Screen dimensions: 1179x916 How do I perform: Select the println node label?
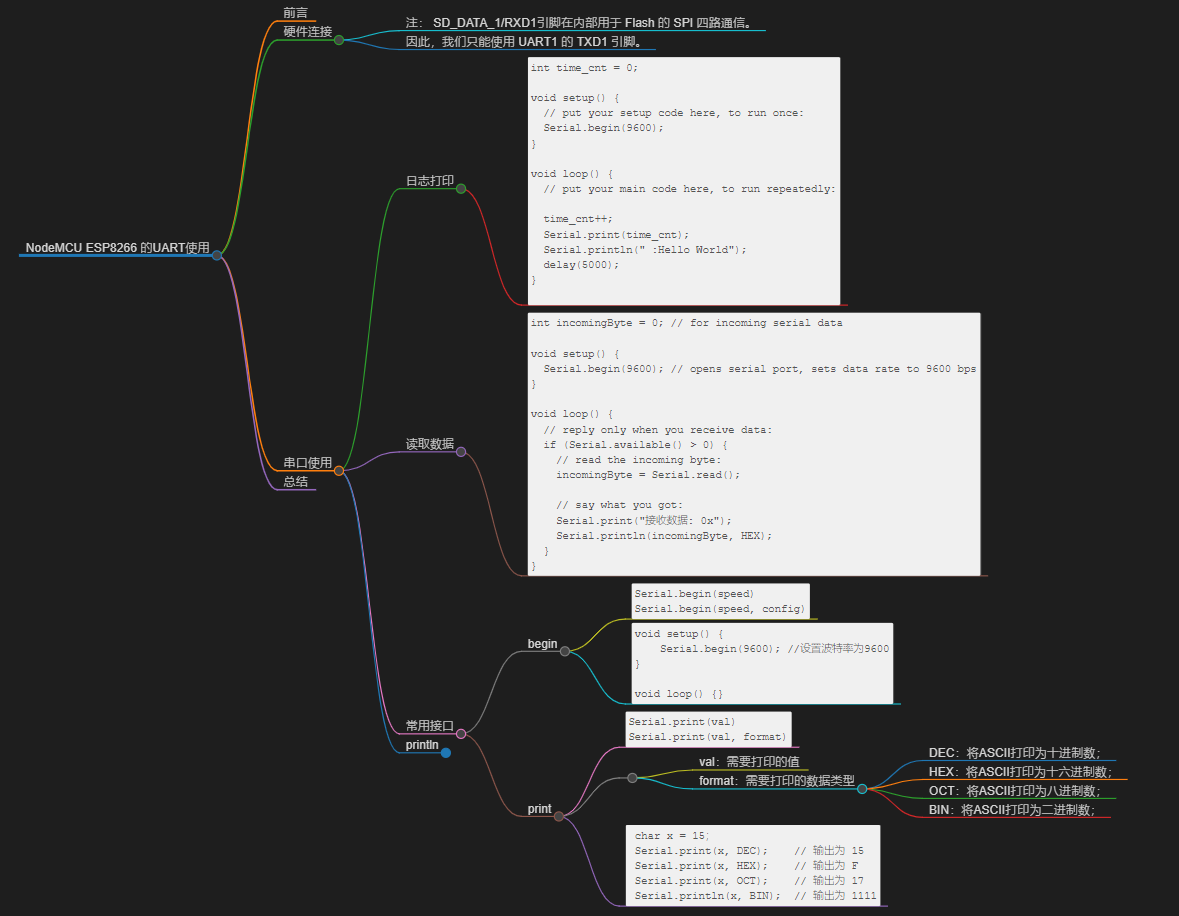[x=422, y=745]
